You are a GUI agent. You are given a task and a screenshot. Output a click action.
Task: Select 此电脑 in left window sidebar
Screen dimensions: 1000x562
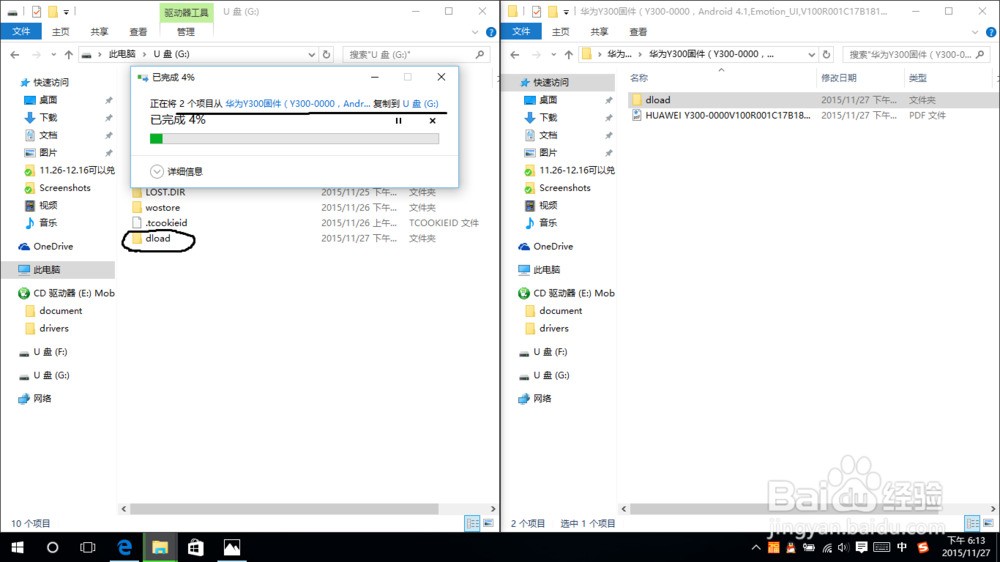tap(47, 270)
